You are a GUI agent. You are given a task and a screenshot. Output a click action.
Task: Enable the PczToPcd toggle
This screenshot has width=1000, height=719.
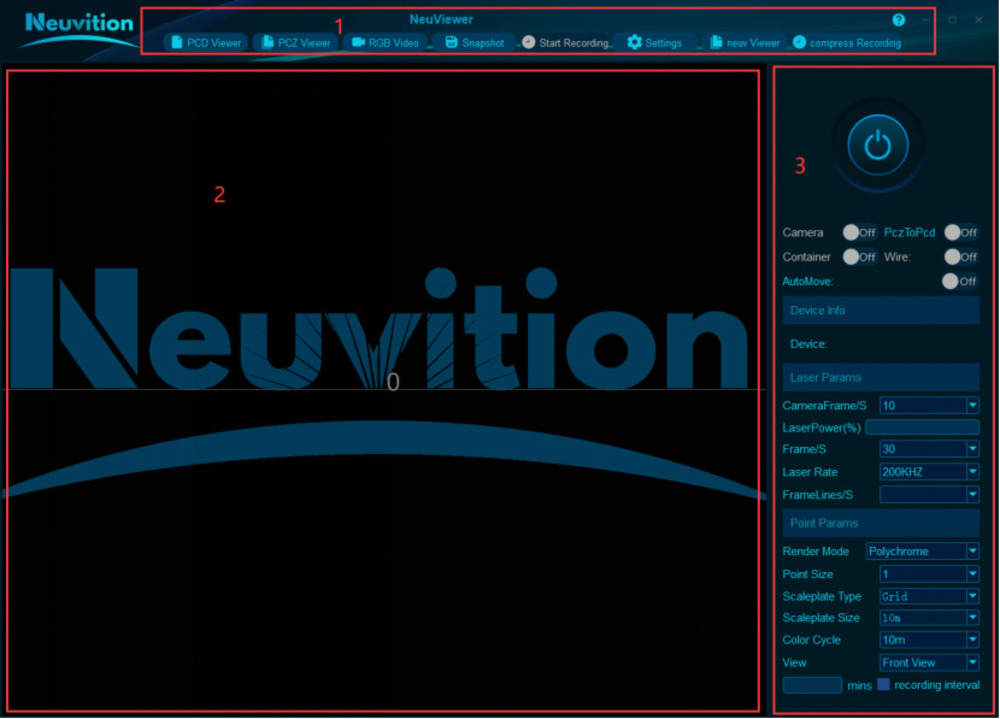(x=961, y=232)
